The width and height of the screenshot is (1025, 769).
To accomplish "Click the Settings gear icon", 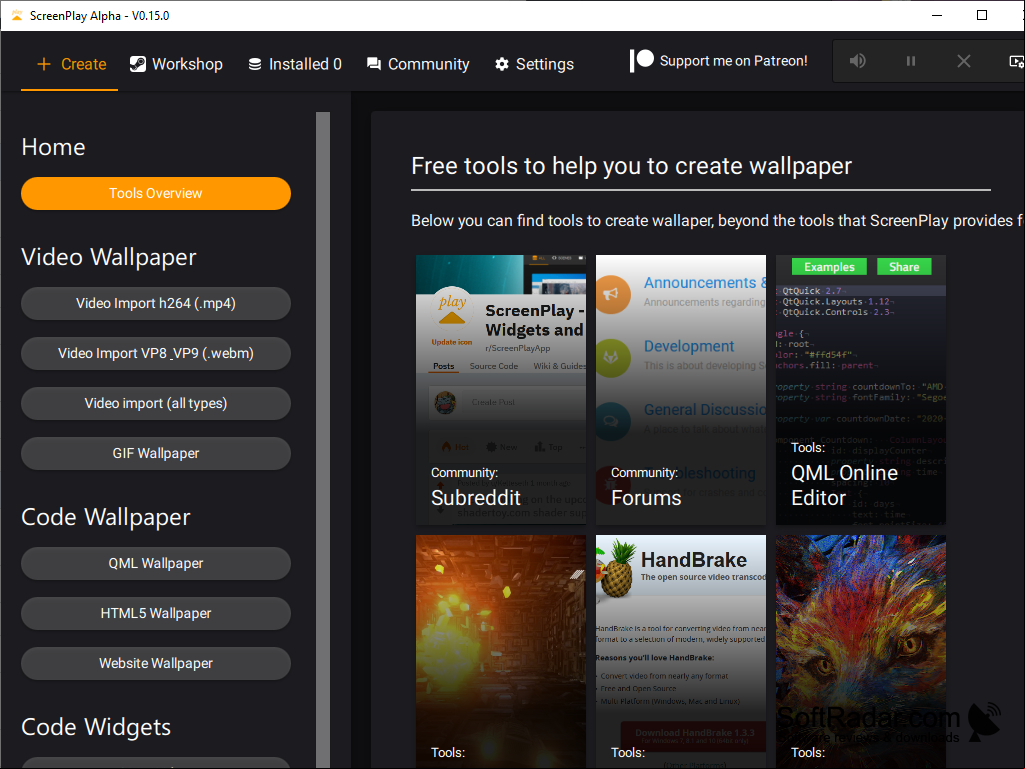I will coord(501,64).
